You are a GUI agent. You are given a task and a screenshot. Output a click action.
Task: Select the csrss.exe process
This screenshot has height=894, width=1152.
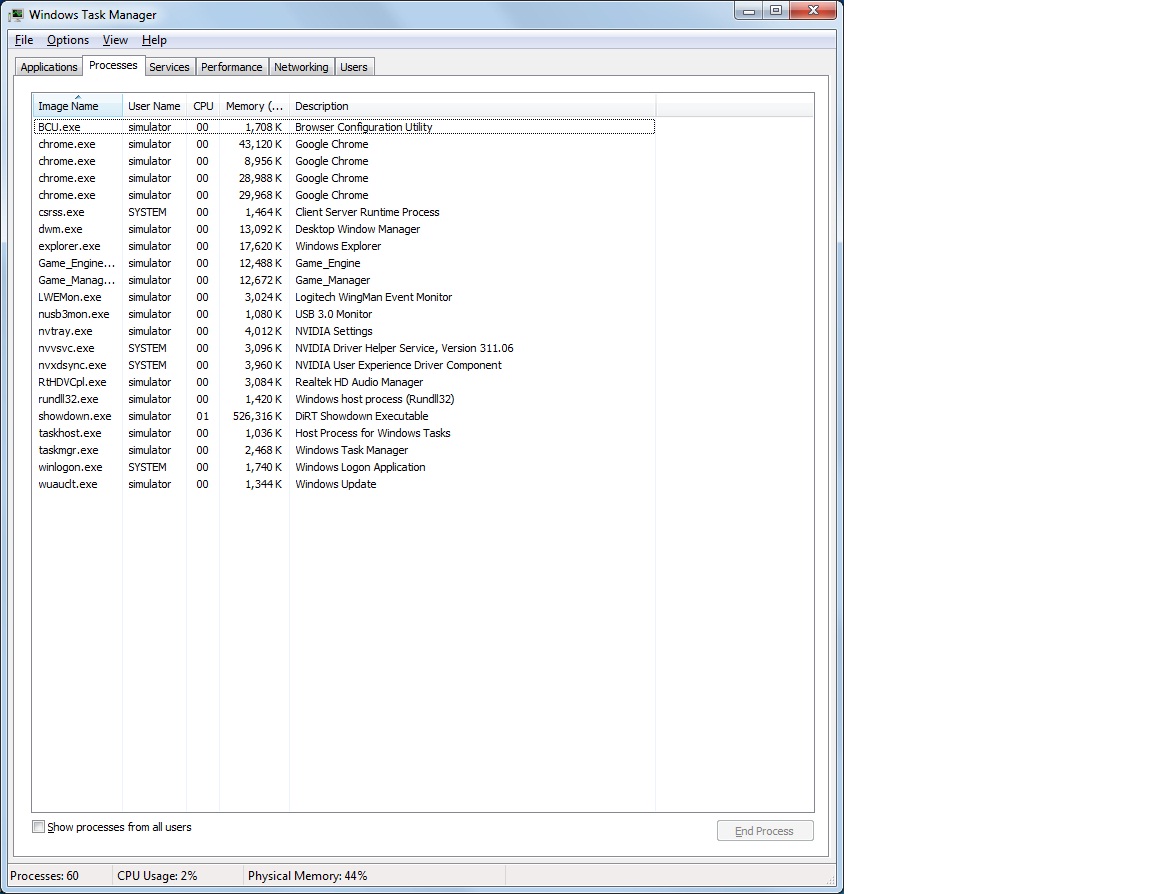(x=344, y=212)
